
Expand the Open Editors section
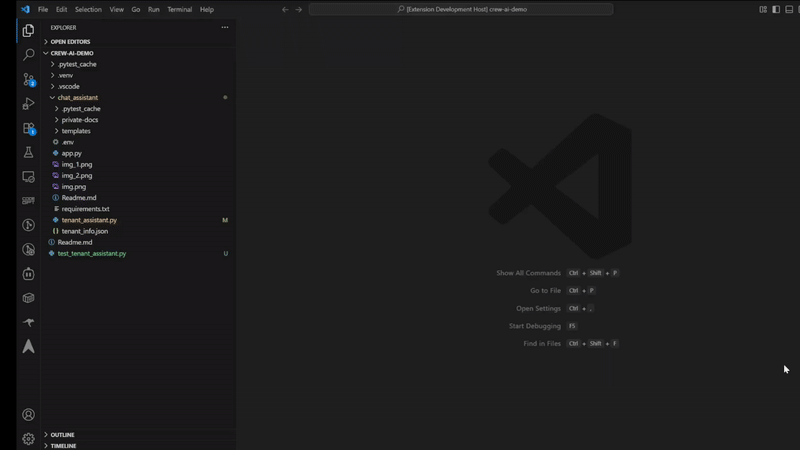(x=70, y=41)
